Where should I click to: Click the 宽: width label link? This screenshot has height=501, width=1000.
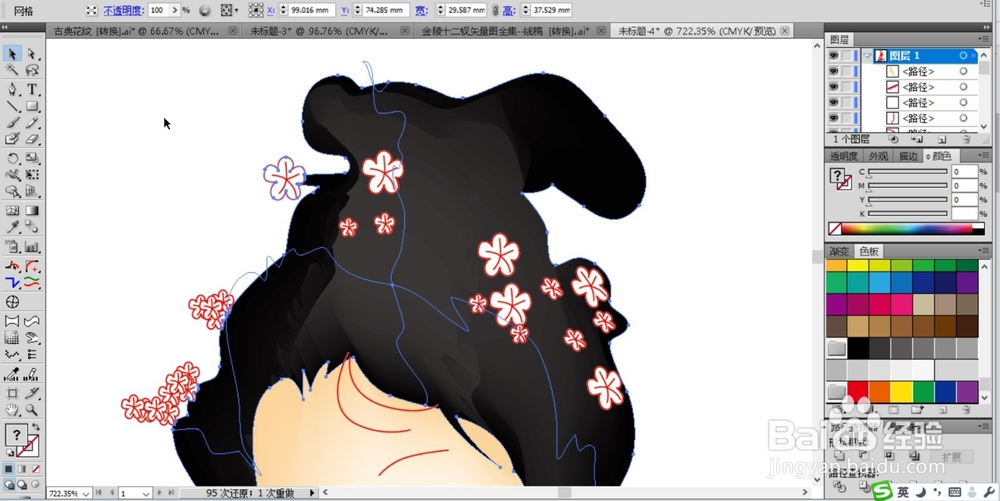pyautogui.click(x=422, y=10)
